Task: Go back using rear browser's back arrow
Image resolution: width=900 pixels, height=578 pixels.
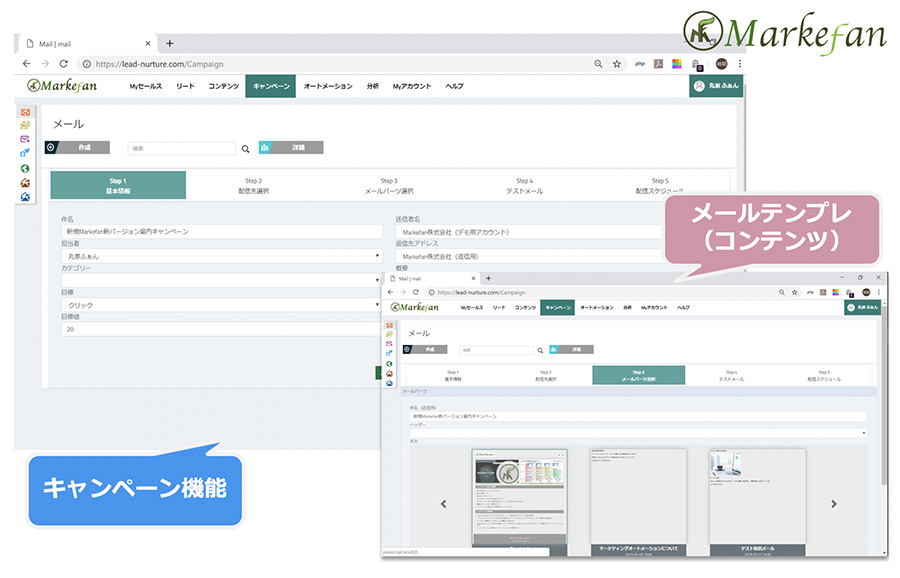Action: tap(26, 64)
